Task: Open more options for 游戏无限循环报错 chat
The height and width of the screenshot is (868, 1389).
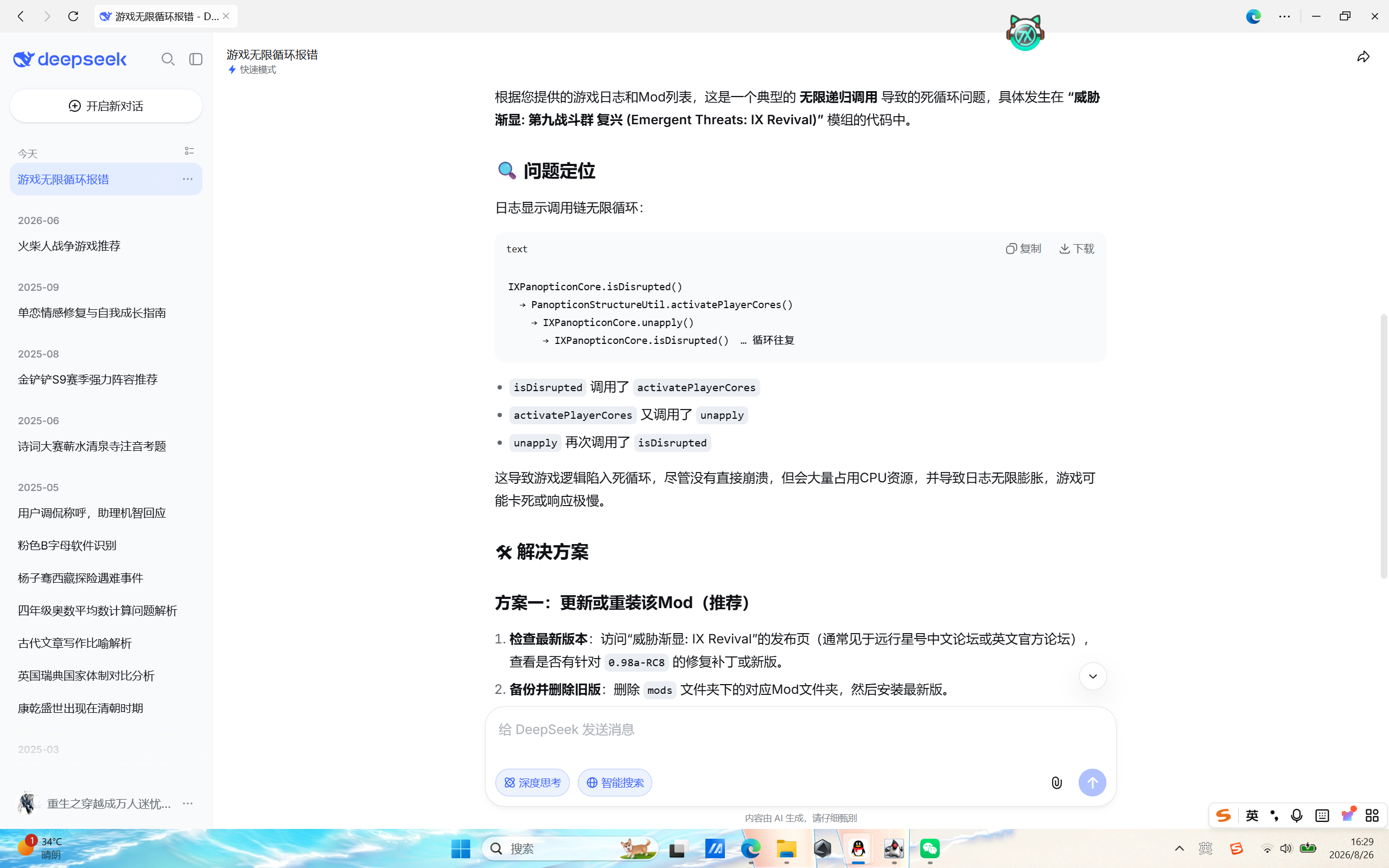Action: [x=188, y=179]
